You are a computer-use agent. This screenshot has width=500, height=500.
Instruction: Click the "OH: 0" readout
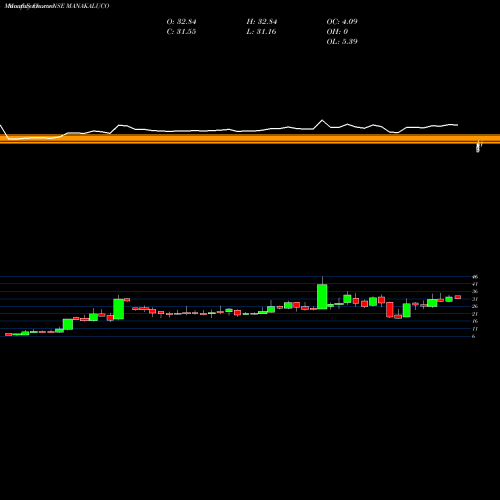pos(337,32)
